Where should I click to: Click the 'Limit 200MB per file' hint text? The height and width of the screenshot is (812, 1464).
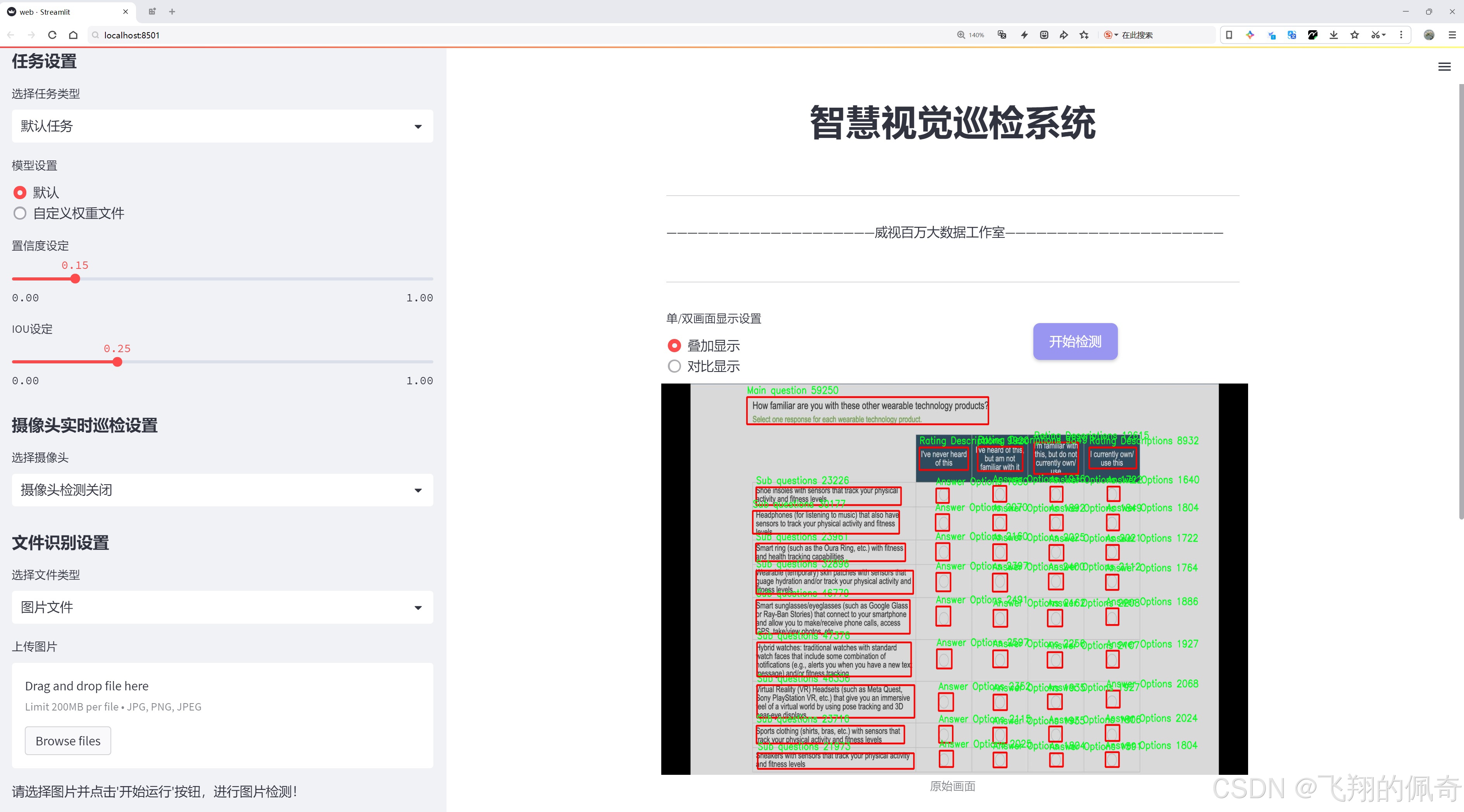pos(113,707)
